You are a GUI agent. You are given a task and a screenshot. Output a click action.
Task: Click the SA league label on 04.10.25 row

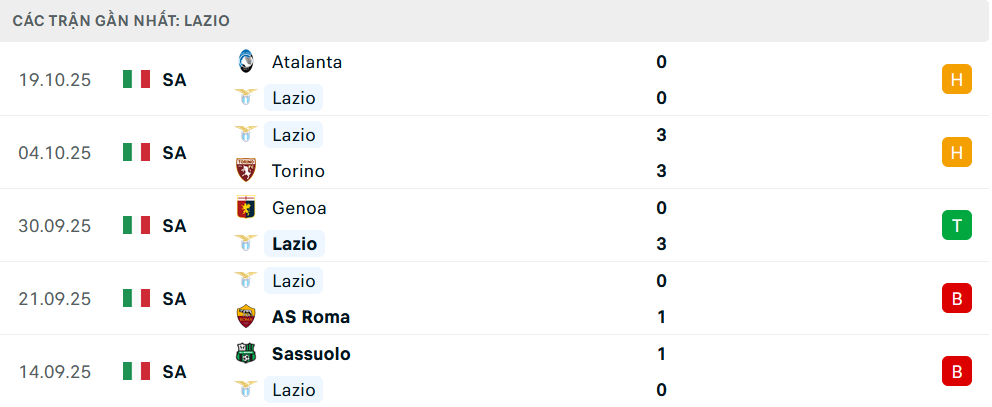[175, 153]
